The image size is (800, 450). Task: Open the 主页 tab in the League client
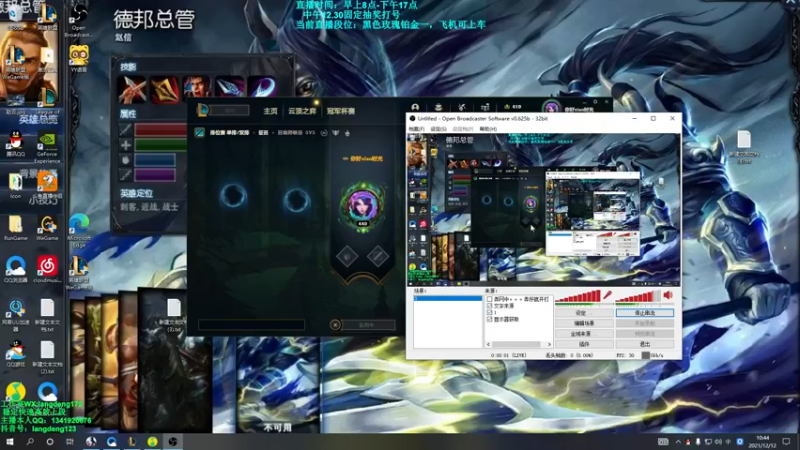[x=270, y=111]
